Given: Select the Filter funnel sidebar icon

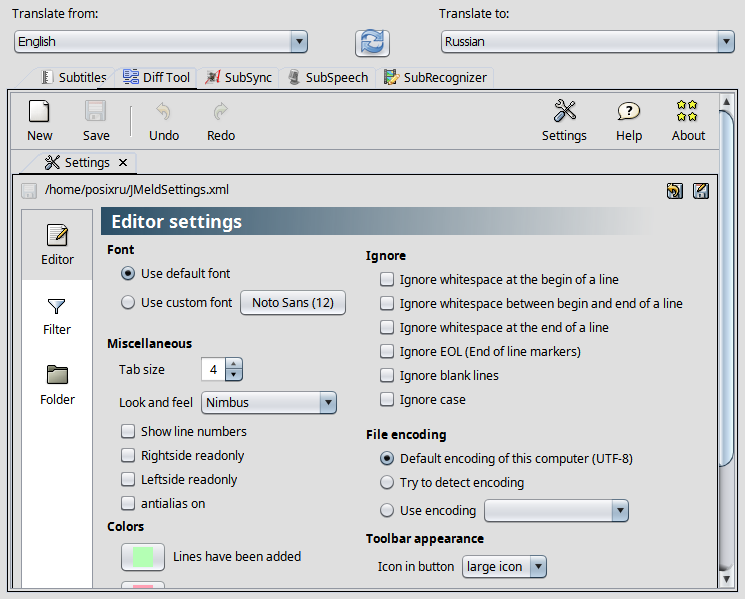Looking at the screenshot, I should [x=56, y=306].
